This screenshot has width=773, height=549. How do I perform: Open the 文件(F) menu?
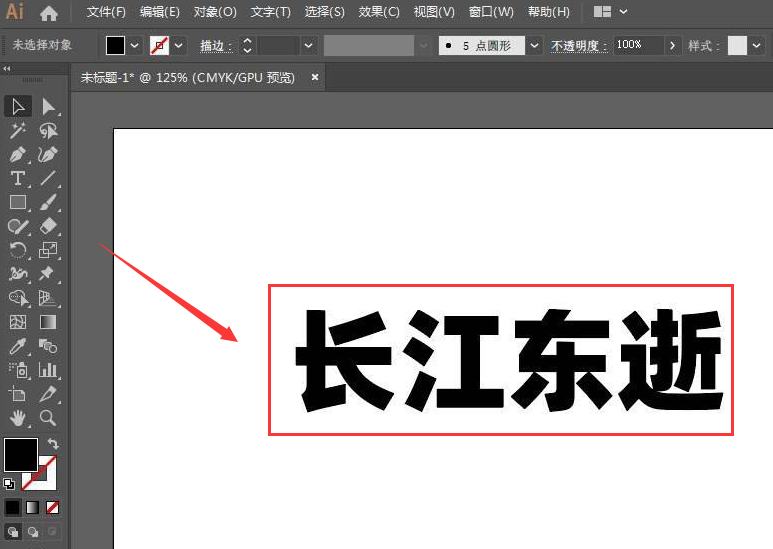pyautogui.click(x=106, y=12)
